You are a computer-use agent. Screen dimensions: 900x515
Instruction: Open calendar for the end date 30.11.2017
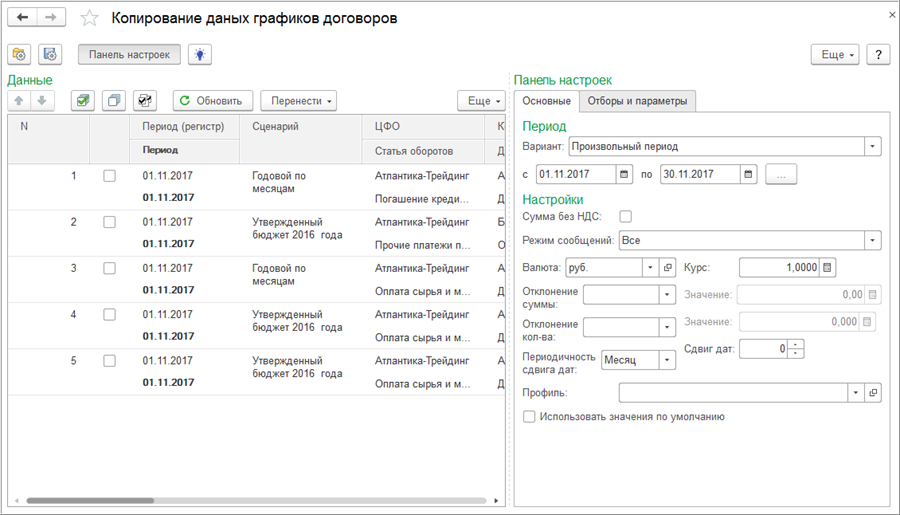pos(749,174)
